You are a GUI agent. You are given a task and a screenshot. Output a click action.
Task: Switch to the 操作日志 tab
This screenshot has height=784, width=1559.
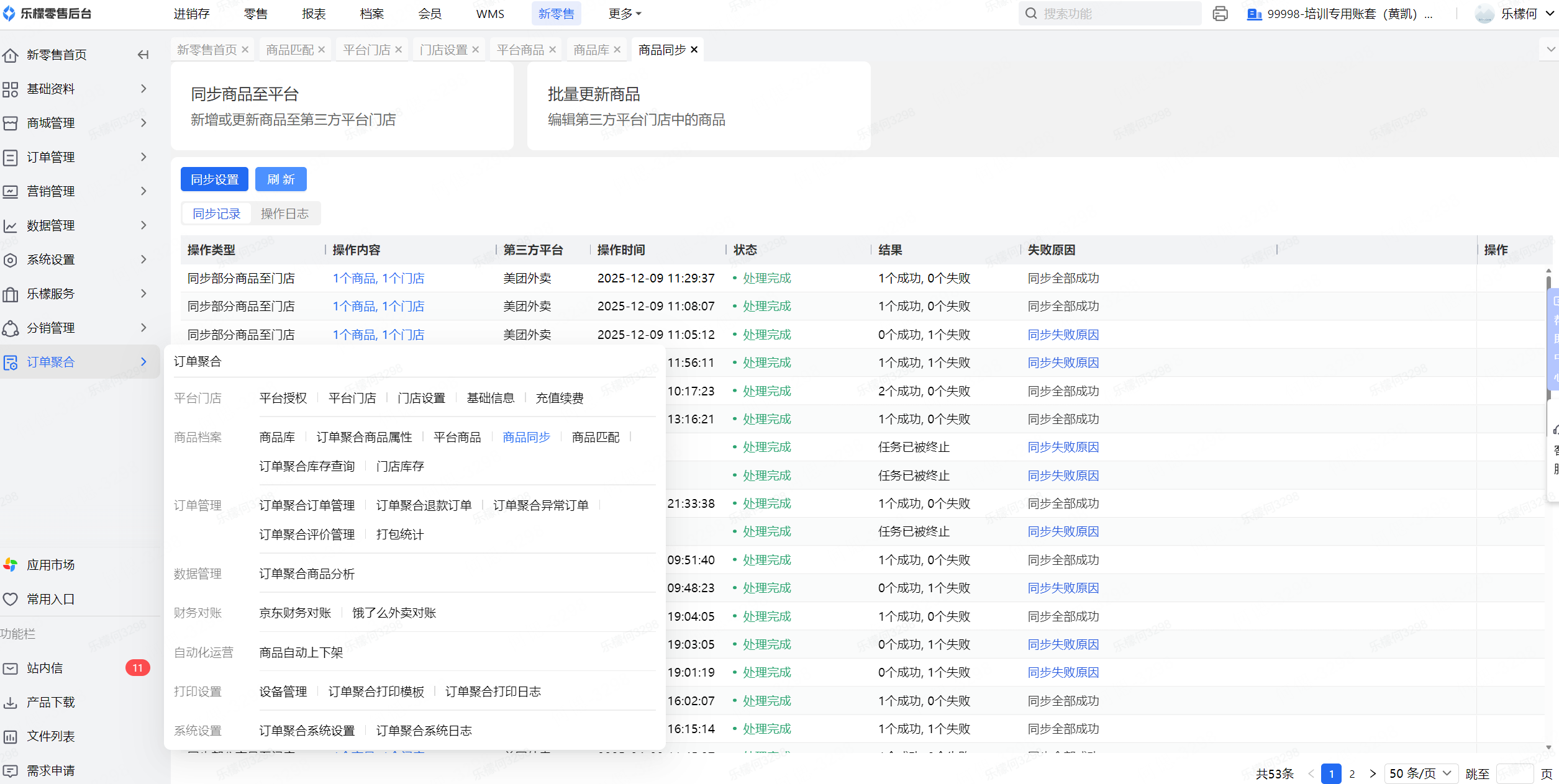(x=284, y=214)
